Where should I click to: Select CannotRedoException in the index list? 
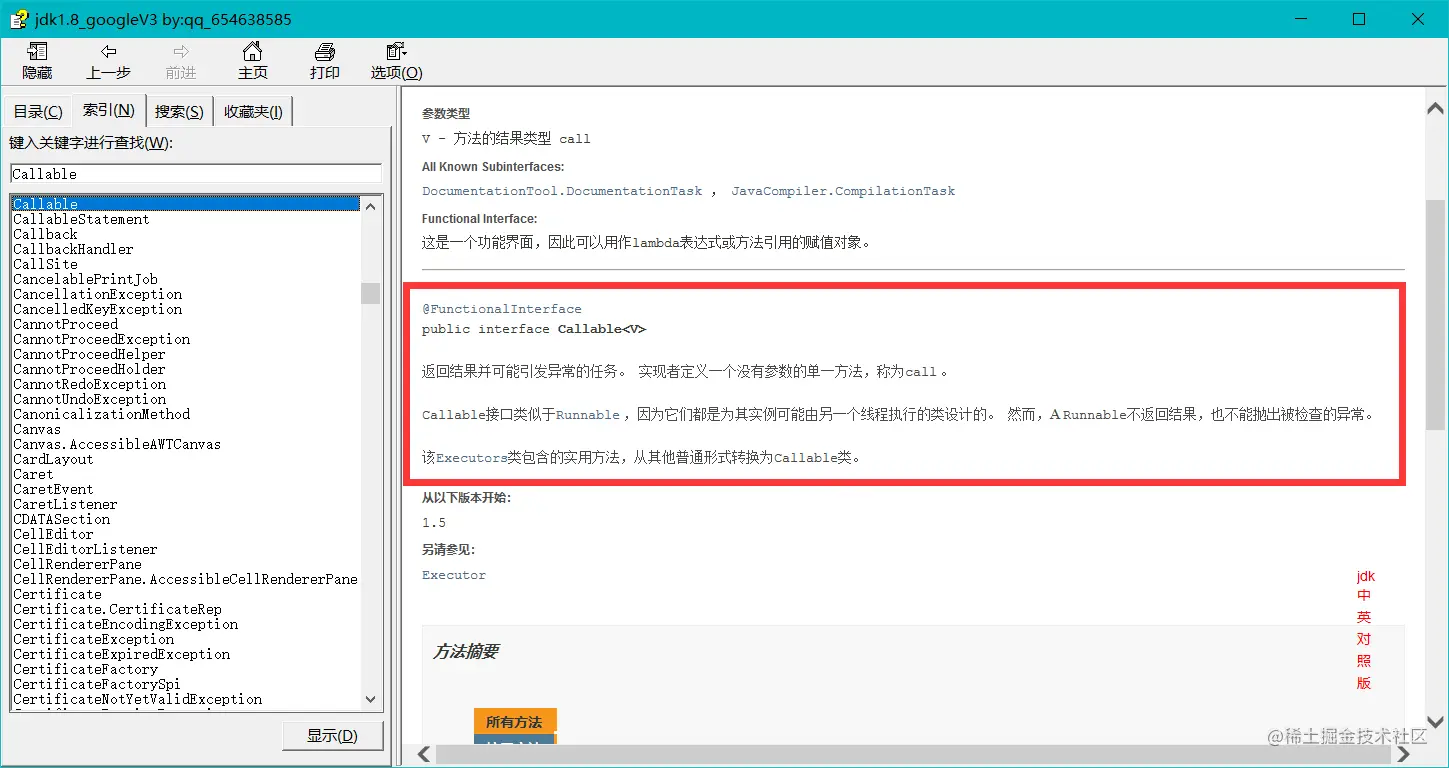[x=89, y=384]
